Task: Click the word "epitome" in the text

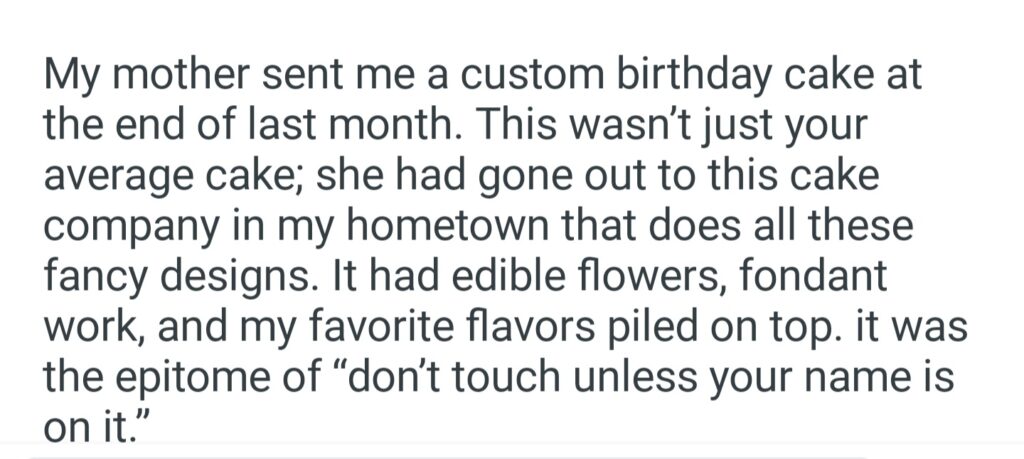Action: click(193, 377)
